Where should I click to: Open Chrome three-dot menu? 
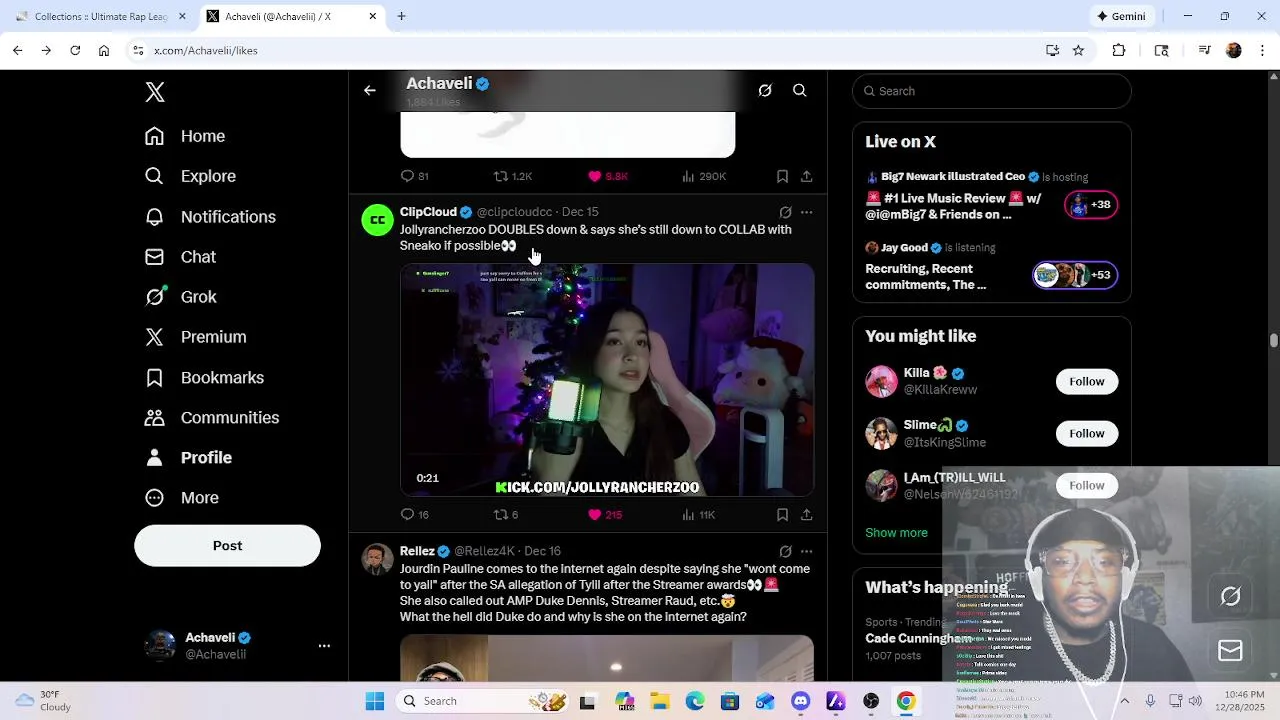1261,50
